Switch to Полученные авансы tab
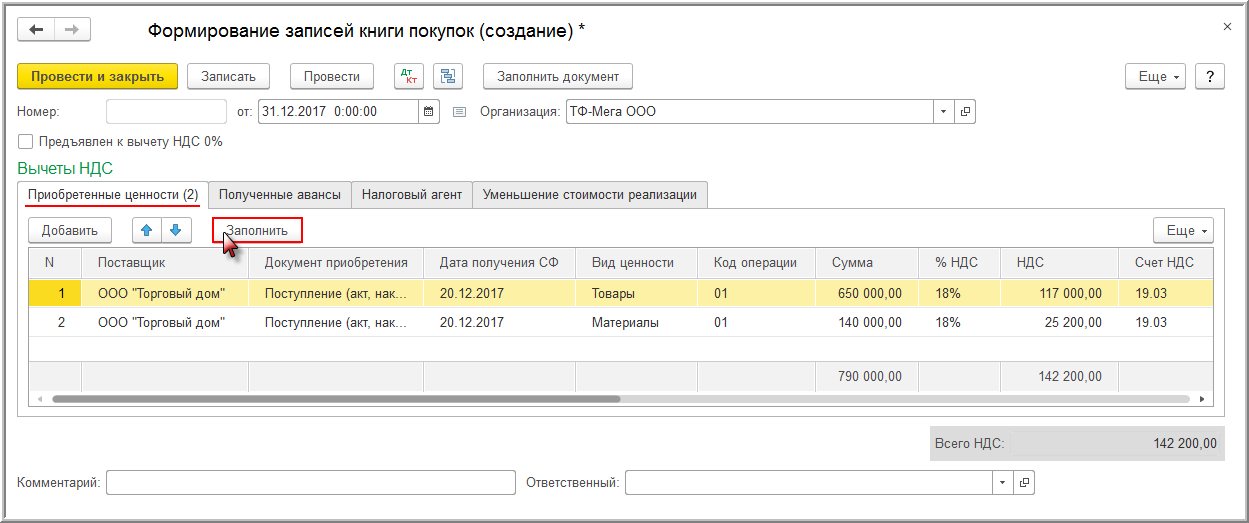Viewport: 1249px width, 523px height. tap(280, 194)
